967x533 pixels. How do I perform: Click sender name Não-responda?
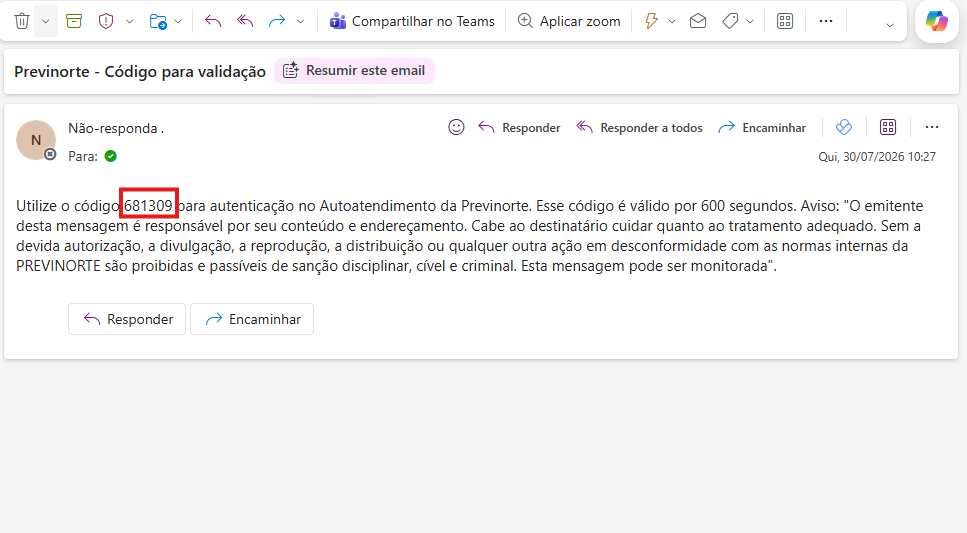point(116,128)
